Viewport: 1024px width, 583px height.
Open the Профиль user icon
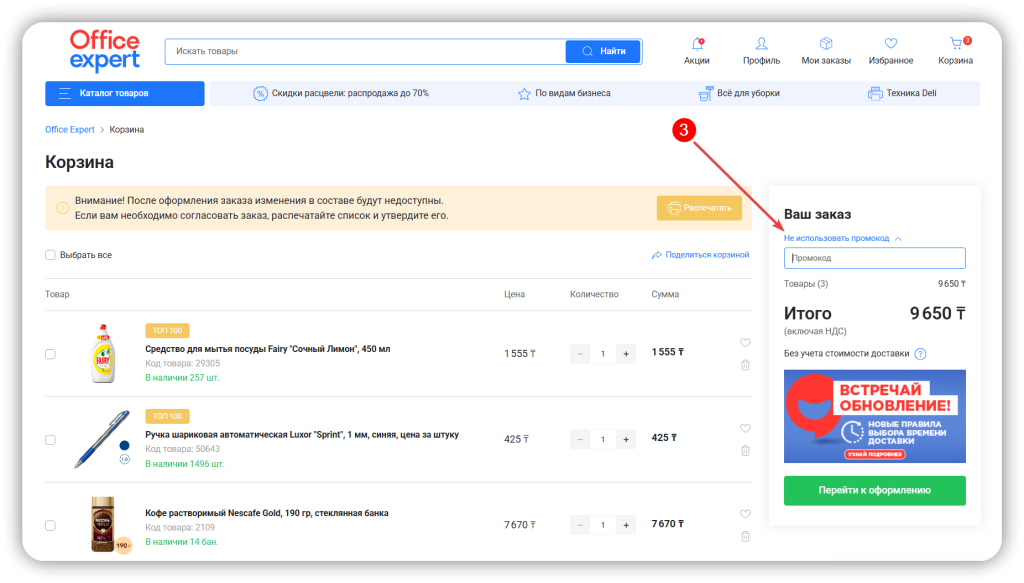coord(761,44)
